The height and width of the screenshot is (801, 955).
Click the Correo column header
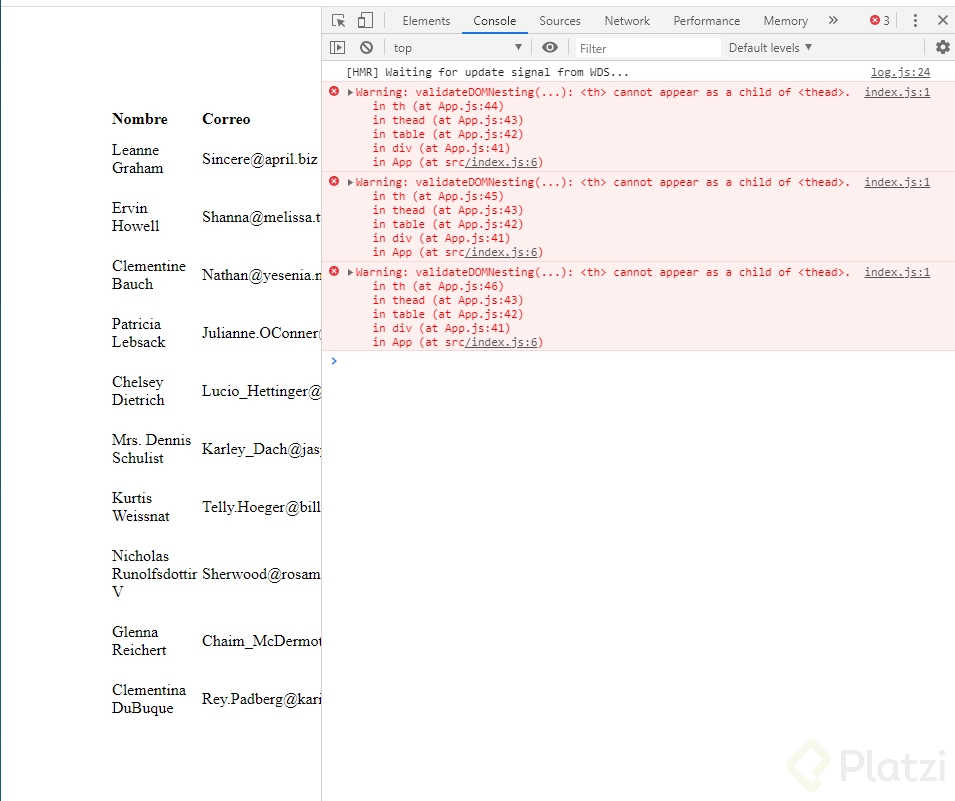coord(226,119)
